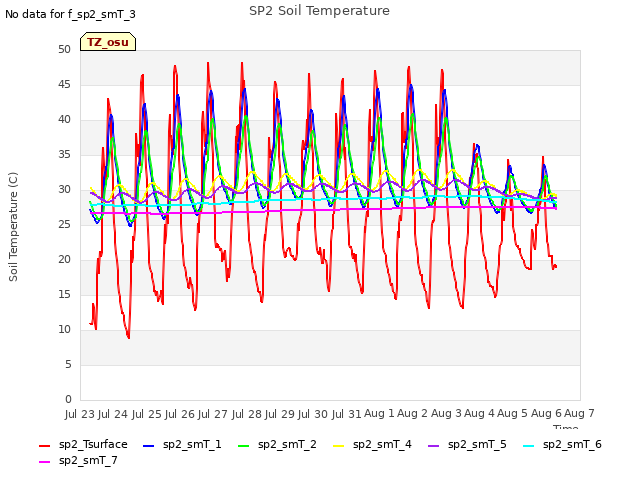Click the purple sp2_smT_5 legend swatch
This screenshot has width=640, height=480.
[x=433, y=445]
